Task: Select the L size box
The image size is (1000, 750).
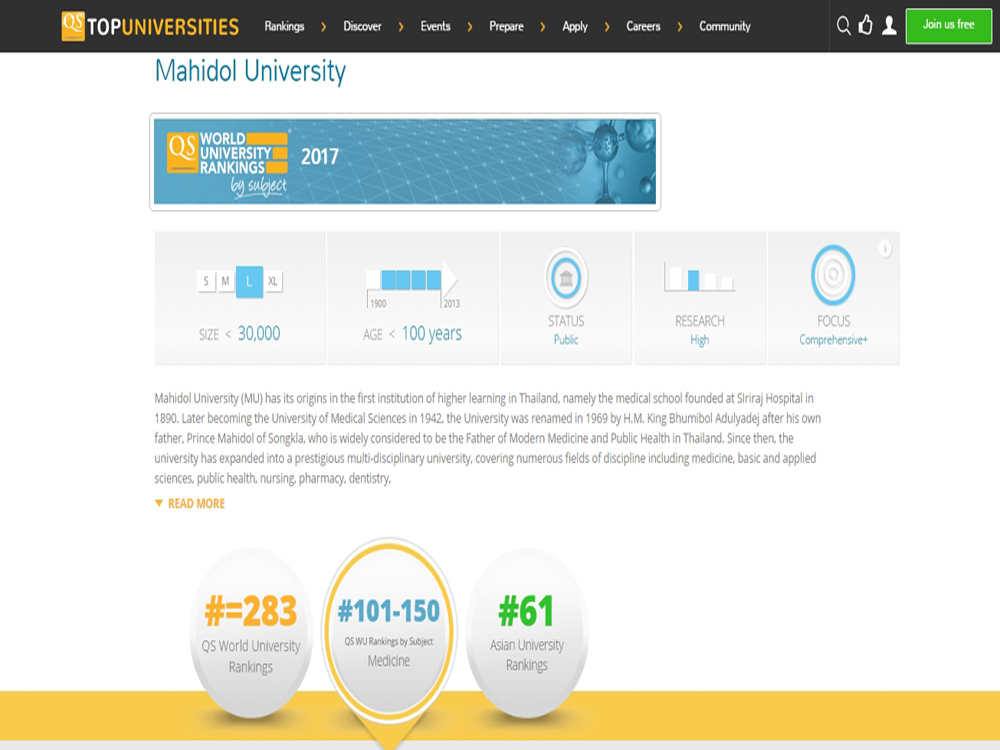Action: point(249,282)
